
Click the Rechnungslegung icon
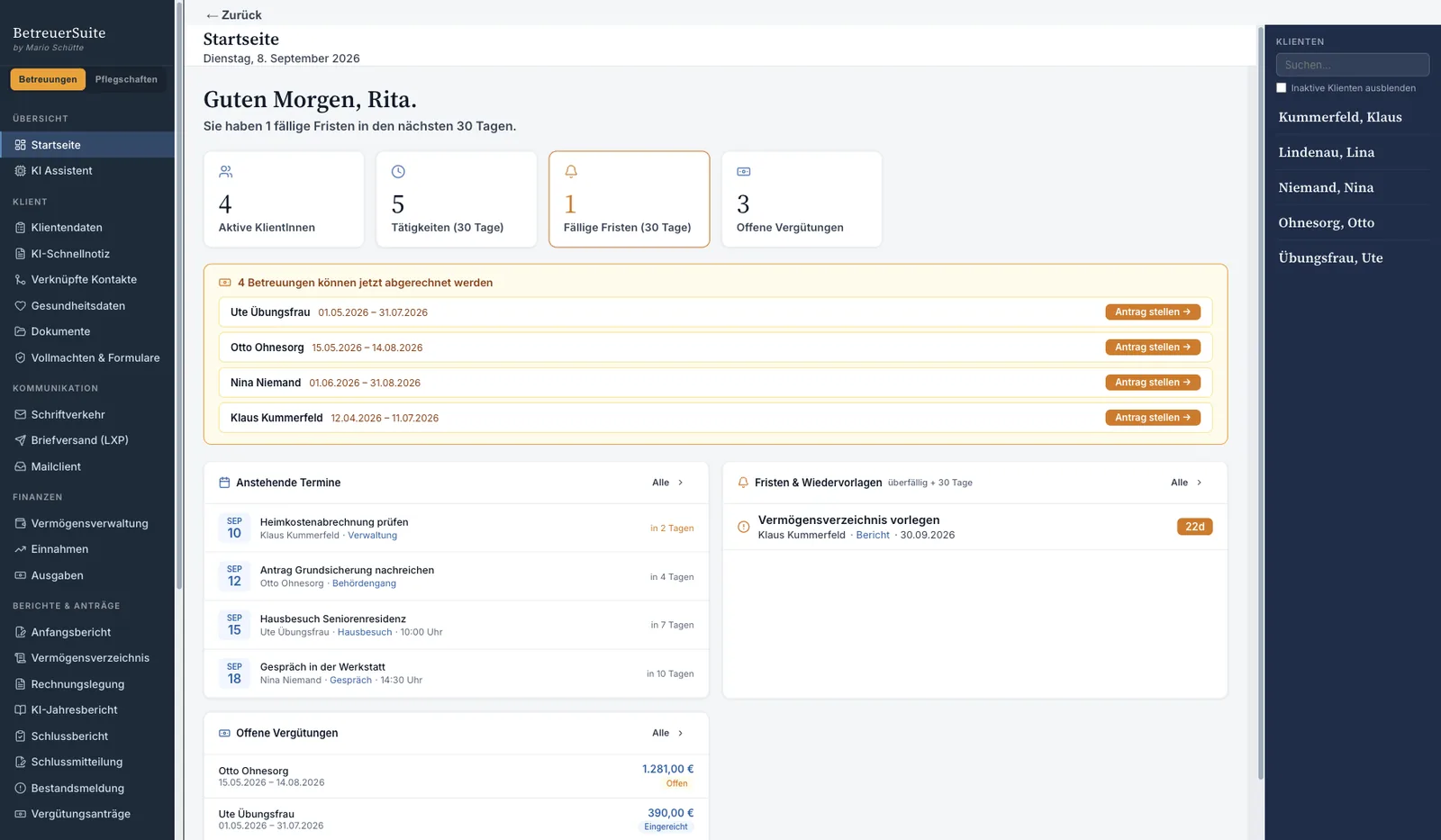[20, 684]
